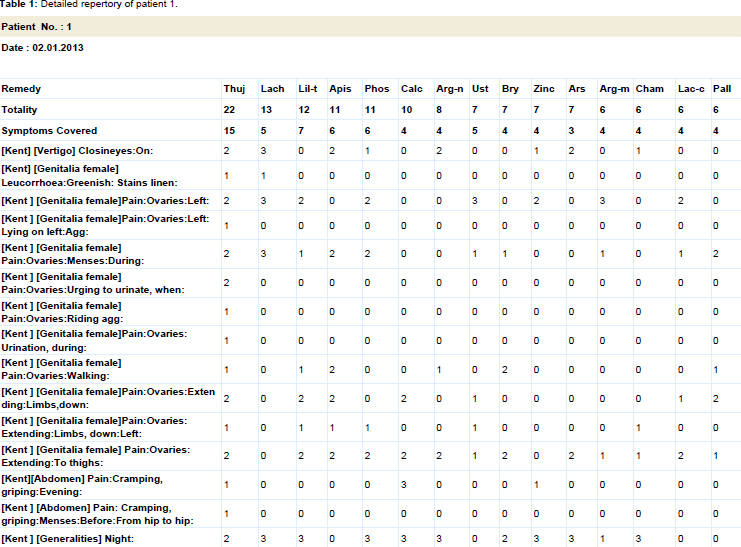Viewport: 741px width, 547px height.
Task: Click the 'Ars' column header
Action: 577,89
